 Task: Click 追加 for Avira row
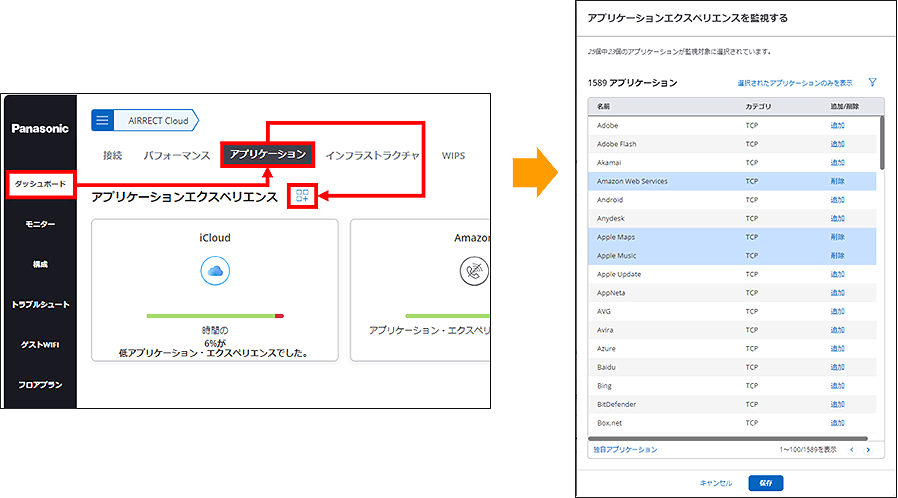(837, 330)
